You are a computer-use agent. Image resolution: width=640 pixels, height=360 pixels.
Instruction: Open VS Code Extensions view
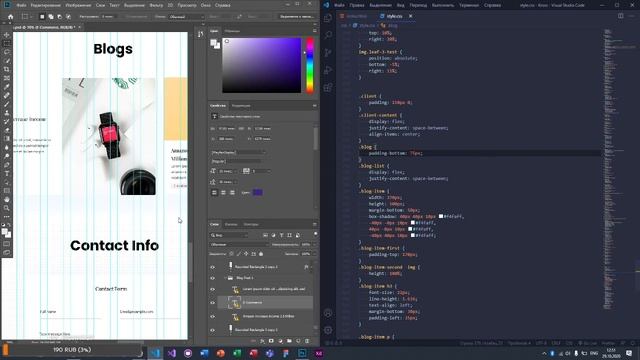328,87
